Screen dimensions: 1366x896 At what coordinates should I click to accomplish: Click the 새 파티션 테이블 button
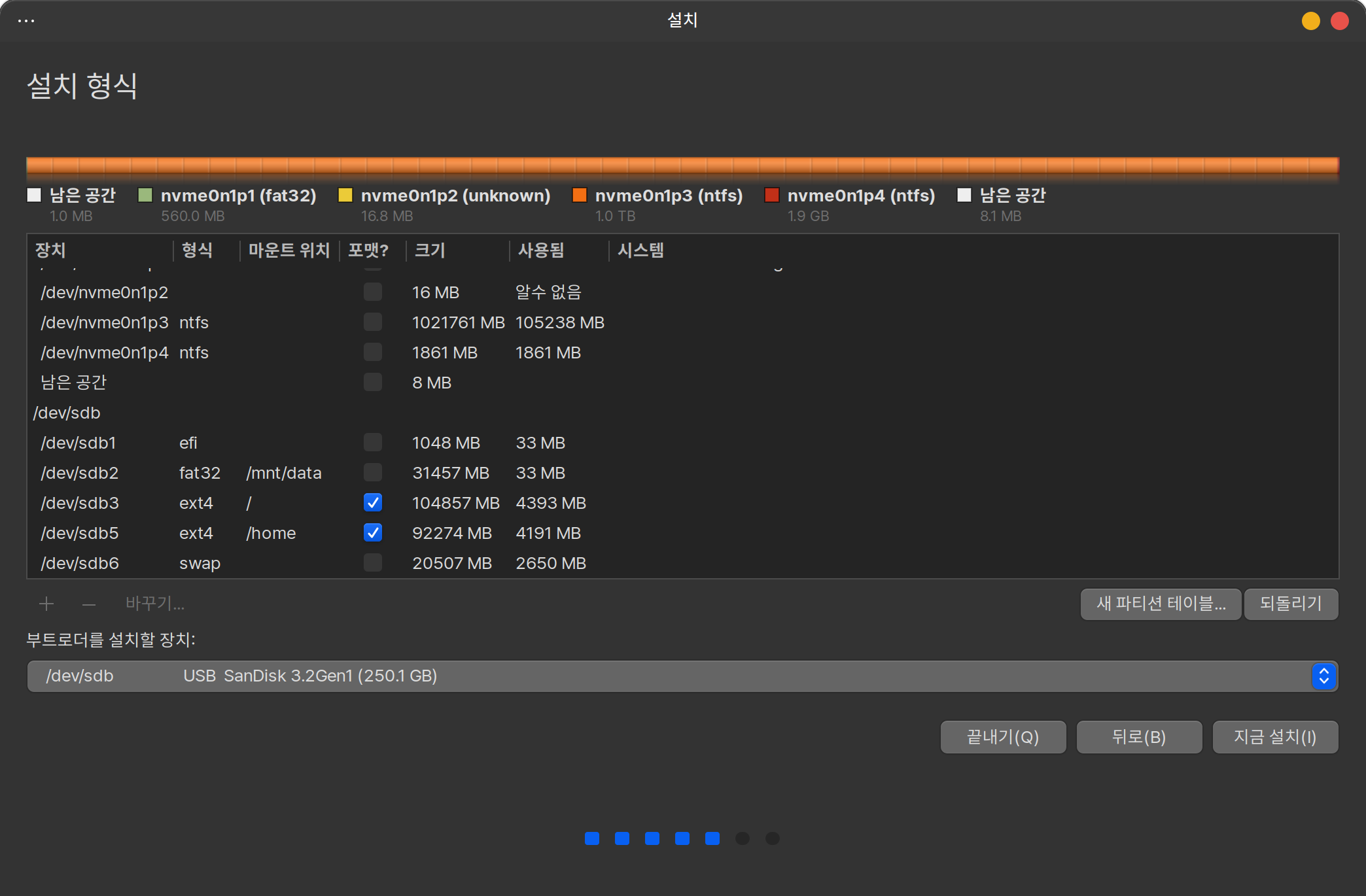tap(1161, 604)
